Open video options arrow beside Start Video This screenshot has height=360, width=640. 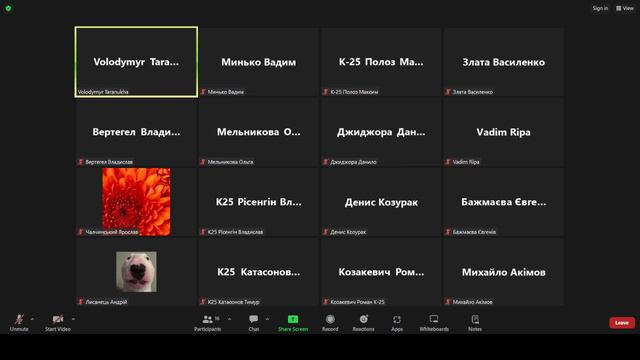pos(73,319)
